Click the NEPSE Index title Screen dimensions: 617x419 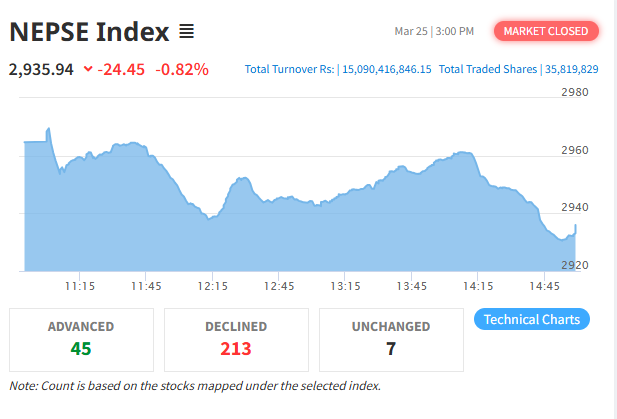pyautogui.click(x=89, y=32)
